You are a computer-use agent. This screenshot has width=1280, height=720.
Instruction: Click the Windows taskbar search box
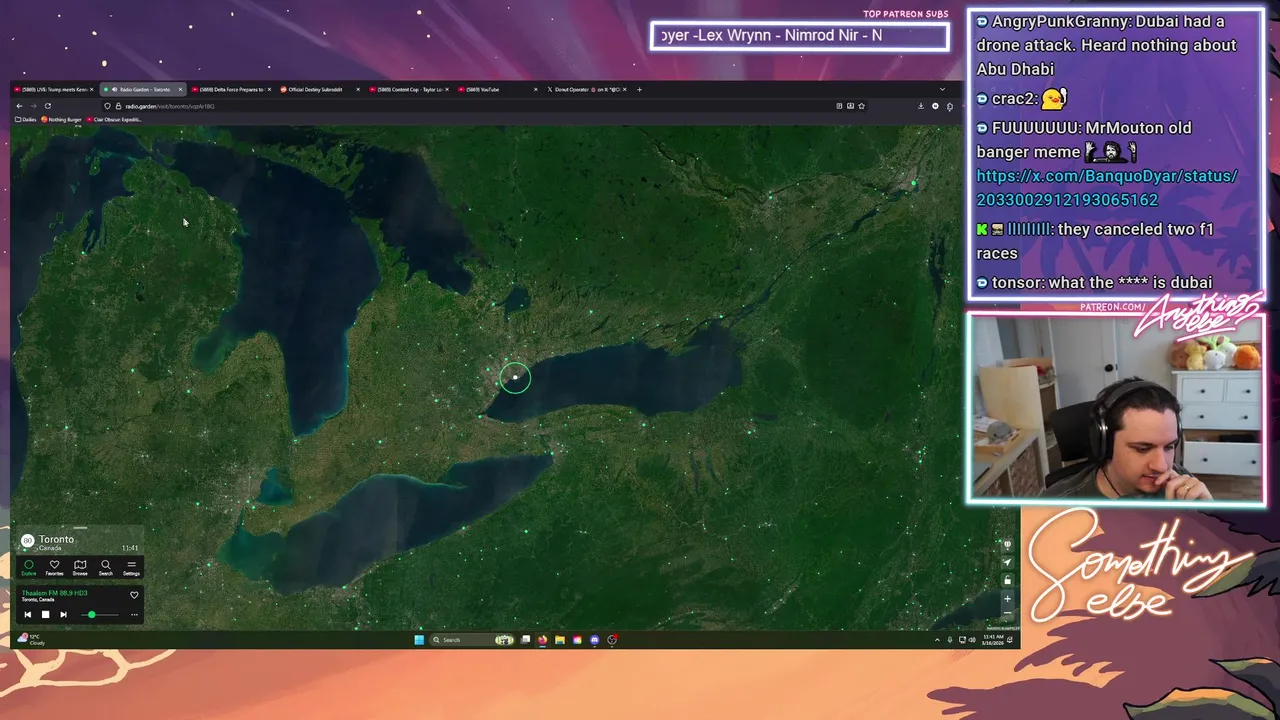point(472,640)
